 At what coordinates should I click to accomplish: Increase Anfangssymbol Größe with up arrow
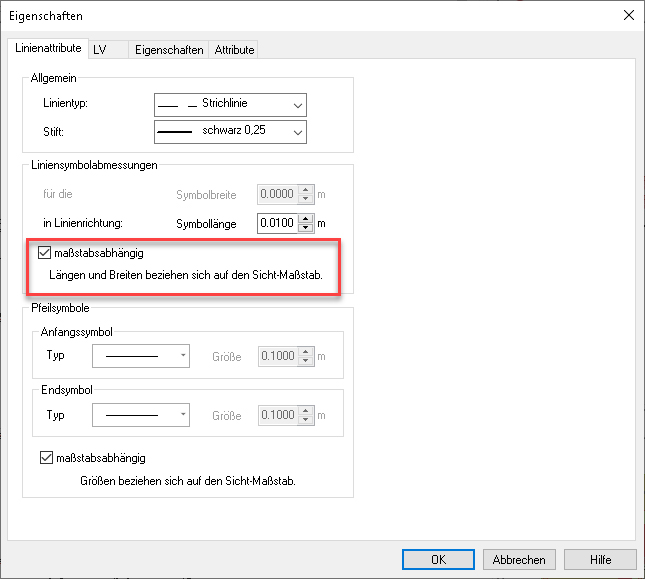[306, 352]
